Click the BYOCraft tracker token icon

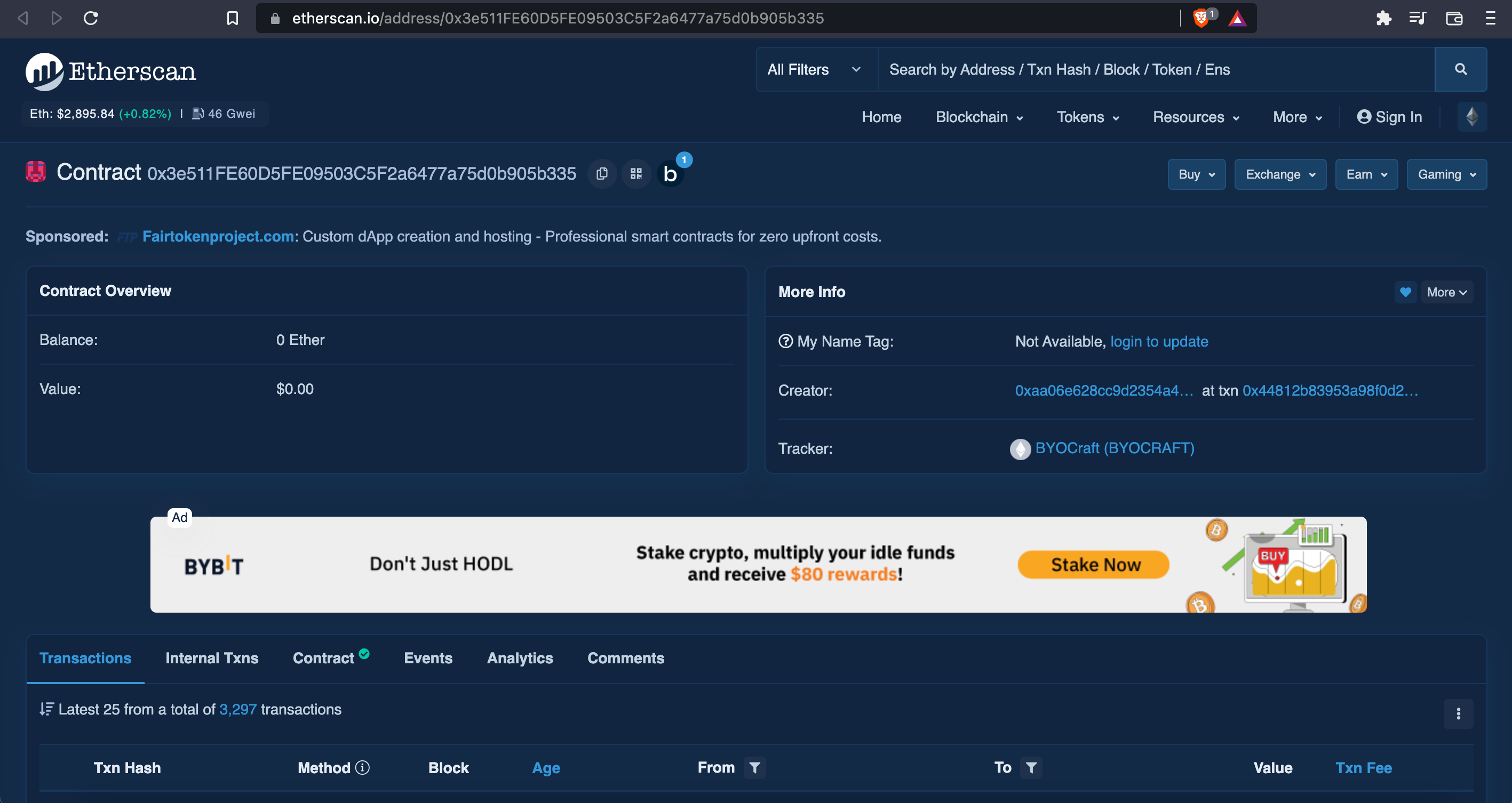(1020, 449)
